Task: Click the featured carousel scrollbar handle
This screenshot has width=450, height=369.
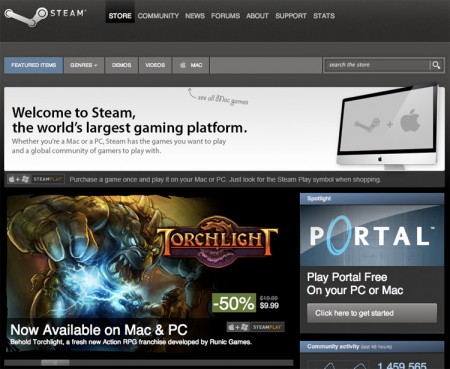Action: click(x=55, y=363)
